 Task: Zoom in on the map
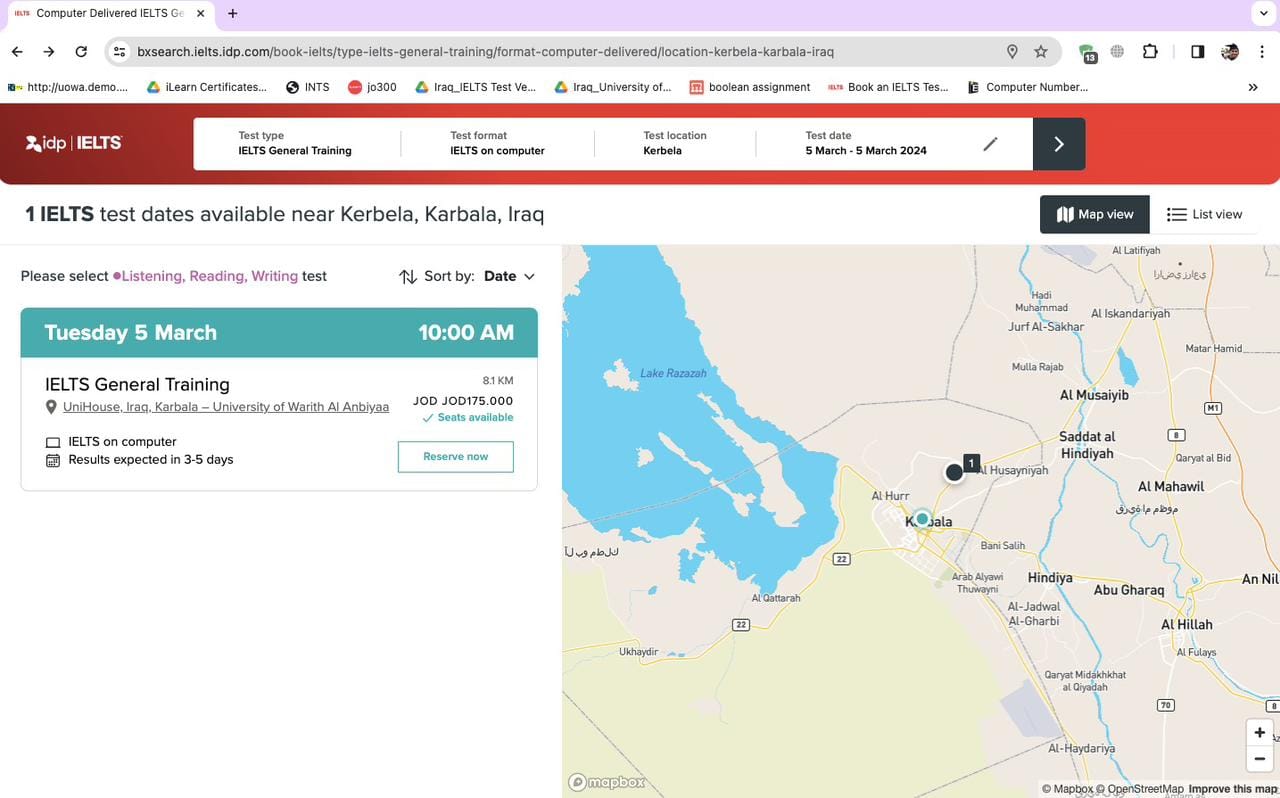coord(1259,733)
